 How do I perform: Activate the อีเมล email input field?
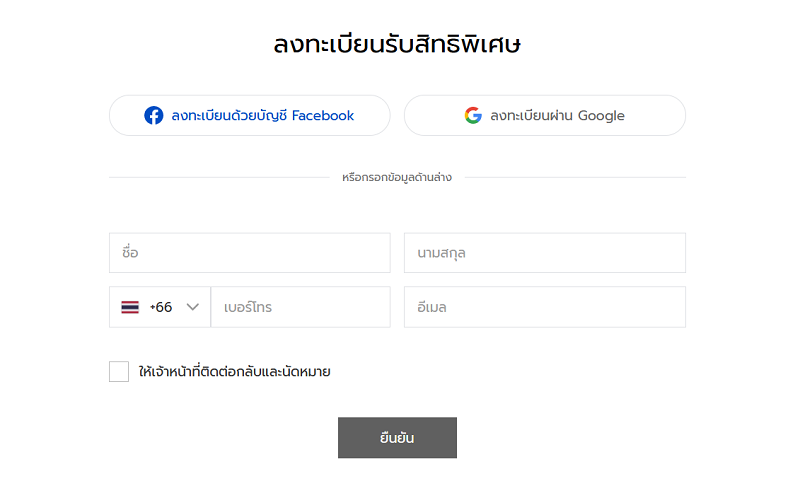(x=545, y=307)
